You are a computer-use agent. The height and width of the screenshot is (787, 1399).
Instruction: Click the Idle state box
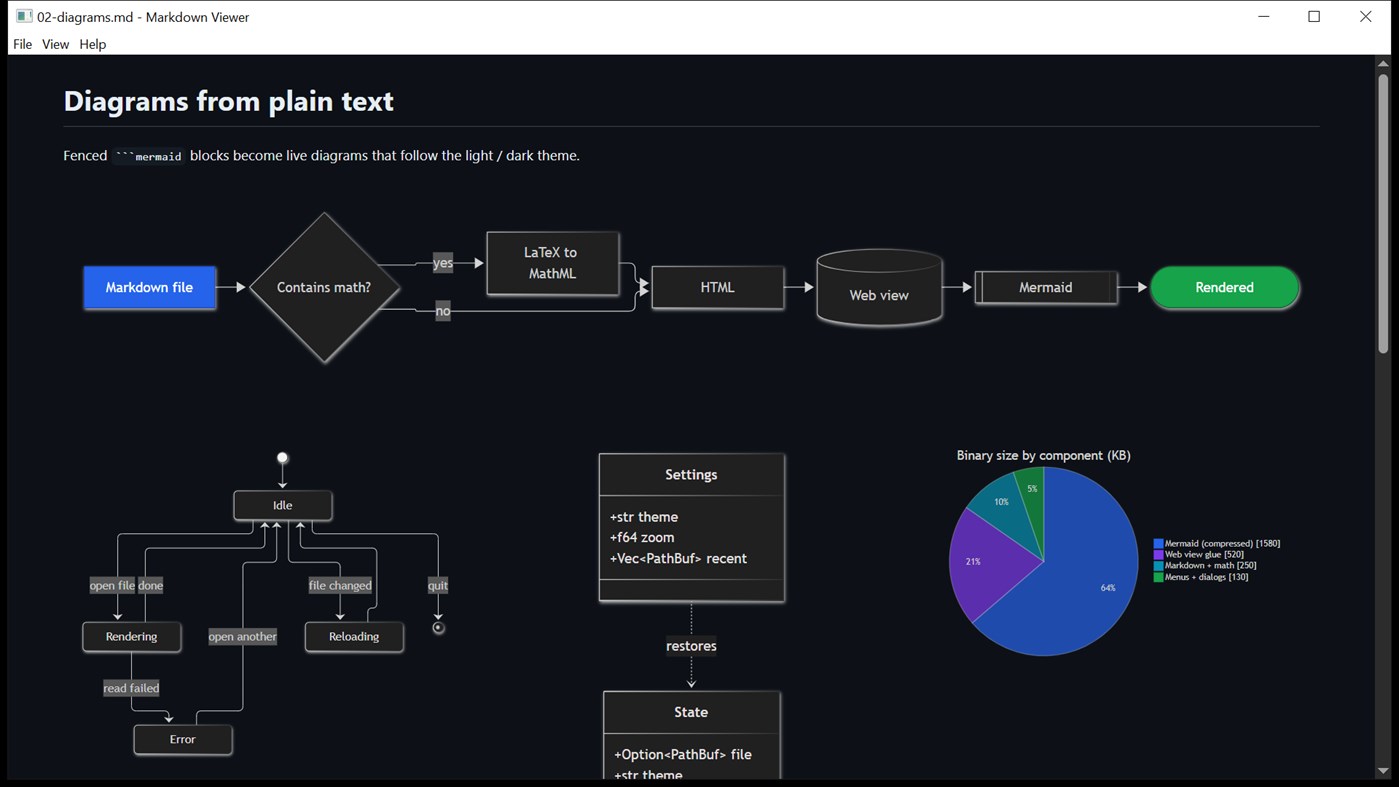[x=283, y=505]
